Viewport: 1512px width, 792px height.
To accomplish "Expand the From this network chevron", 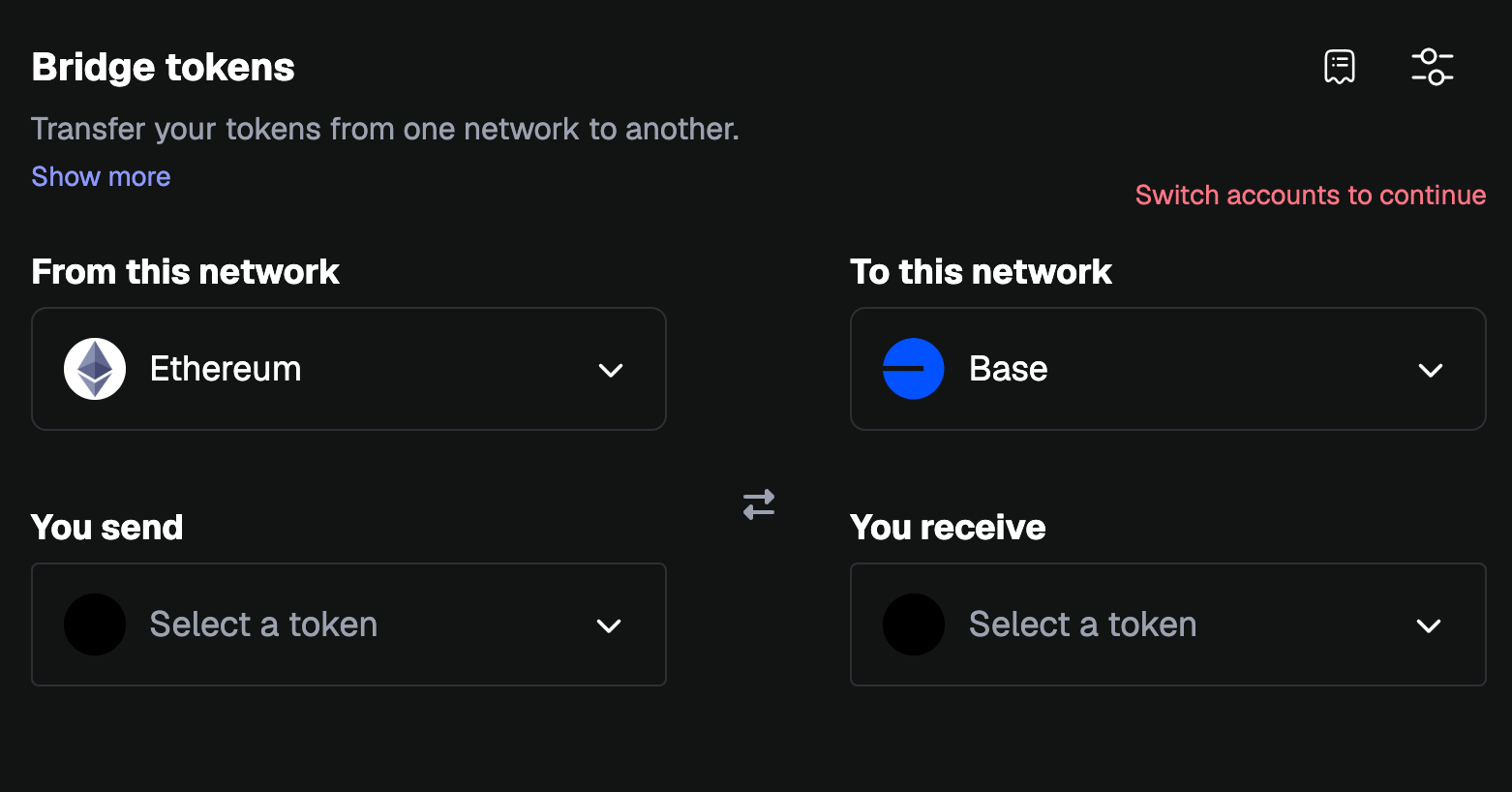I will tap(611, 370).
